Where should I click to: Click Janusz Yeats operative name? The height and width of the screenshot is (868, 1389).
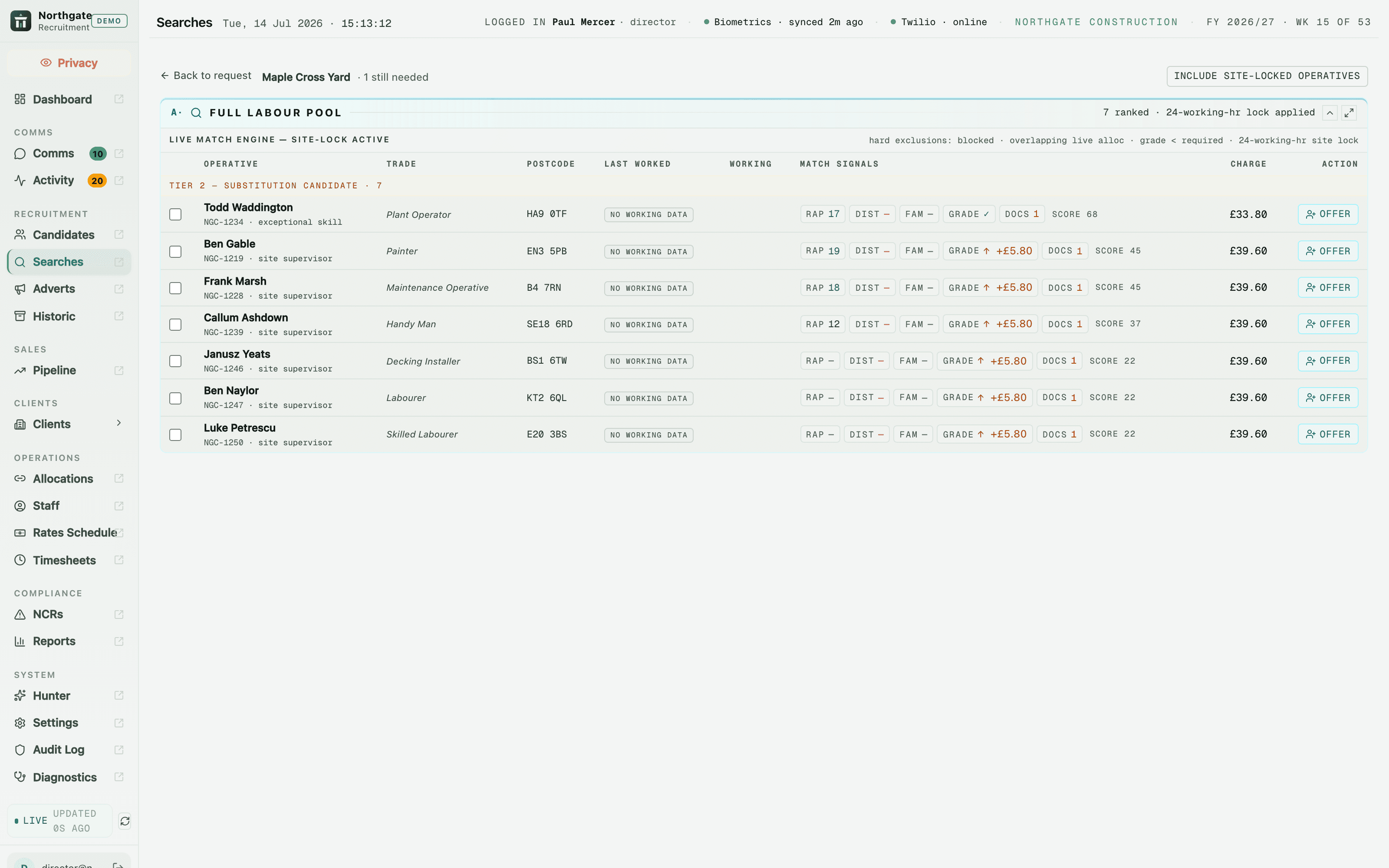(237, 354)
